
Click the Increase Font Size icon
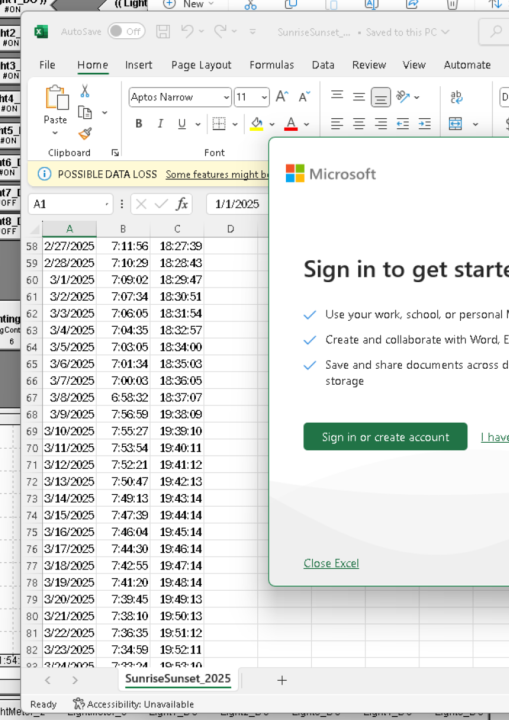pos(282,97)
